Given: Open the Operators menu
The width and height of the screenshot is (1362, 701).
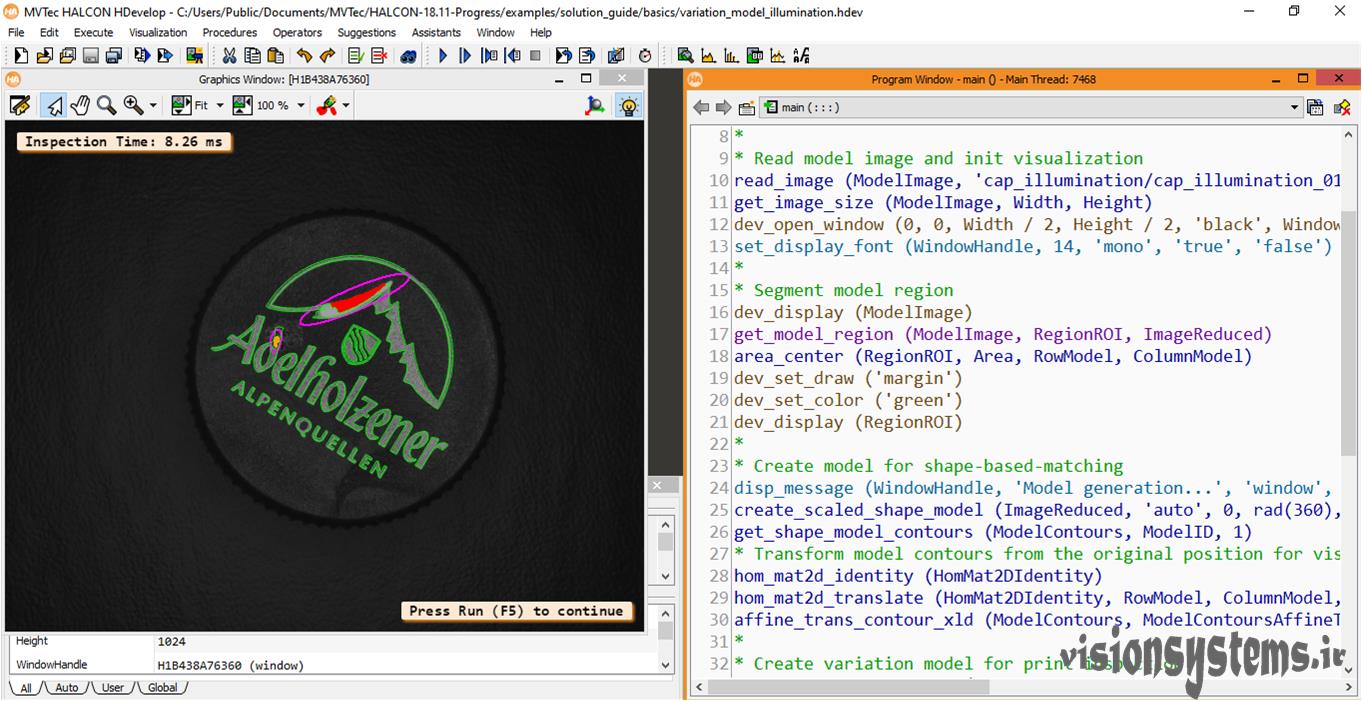Looking at the screenshot, I should click(x=297, y=32).
